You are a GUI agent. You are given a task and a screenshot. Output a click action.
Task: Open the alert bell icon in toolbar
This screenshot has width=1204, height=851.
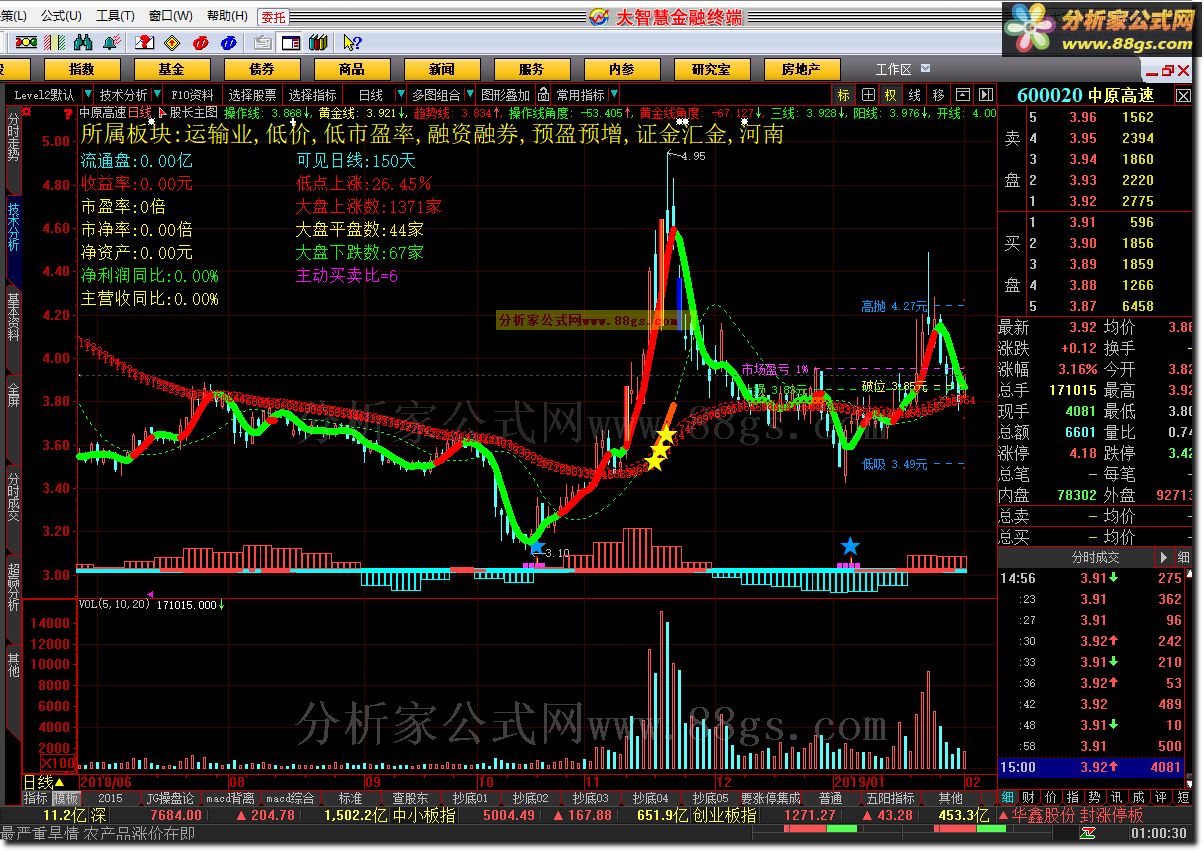pyautogui.click(x=111, y=42)
